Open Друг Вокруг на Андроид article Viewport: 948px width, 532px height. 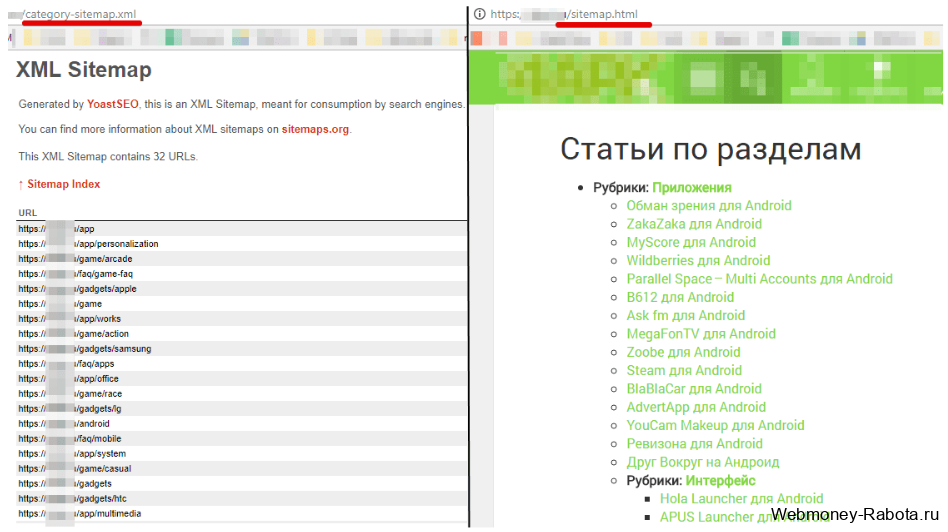pos(703,462)
